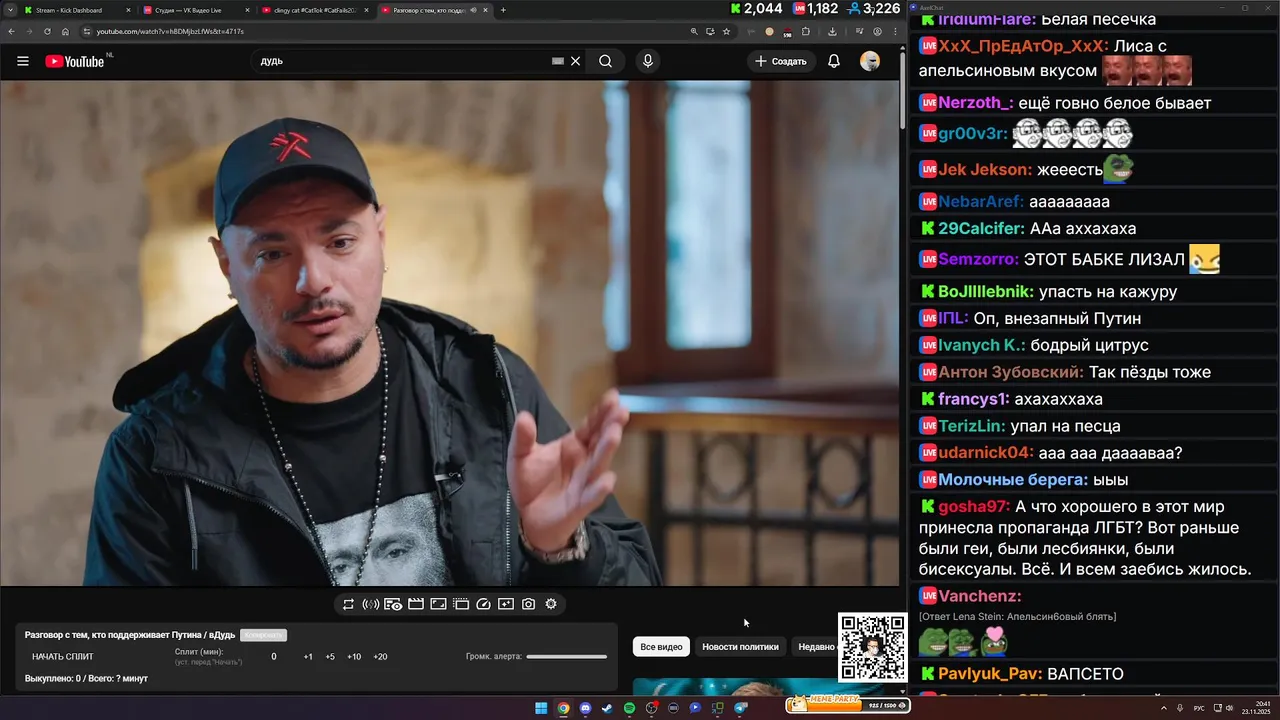
Task: Clear the YouTube search query with X
Action: [x=575, y=61]
